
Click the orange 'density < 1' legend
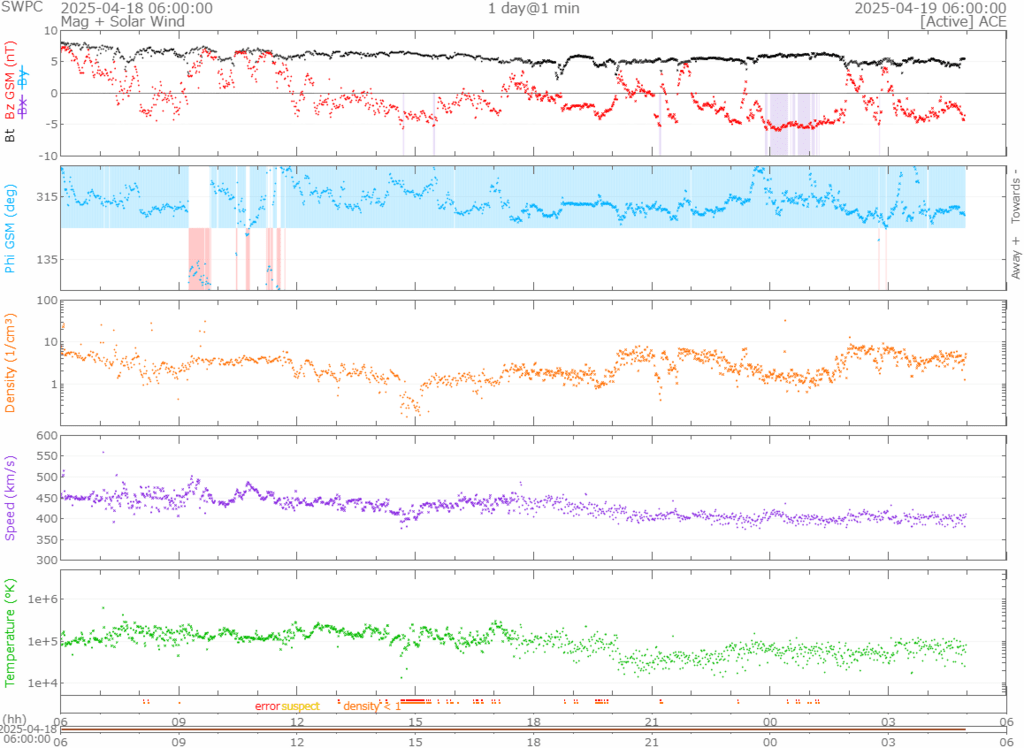(x=372, y=706)
